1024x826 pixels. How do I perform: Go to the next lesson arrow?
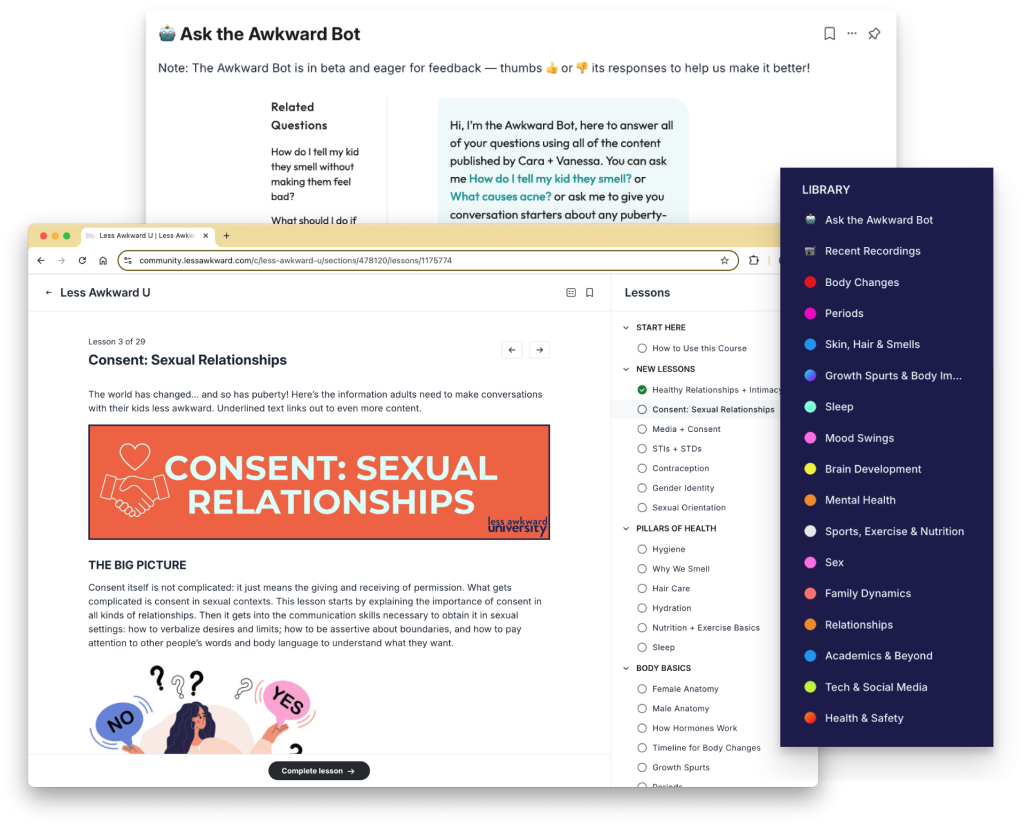point(539,350)
